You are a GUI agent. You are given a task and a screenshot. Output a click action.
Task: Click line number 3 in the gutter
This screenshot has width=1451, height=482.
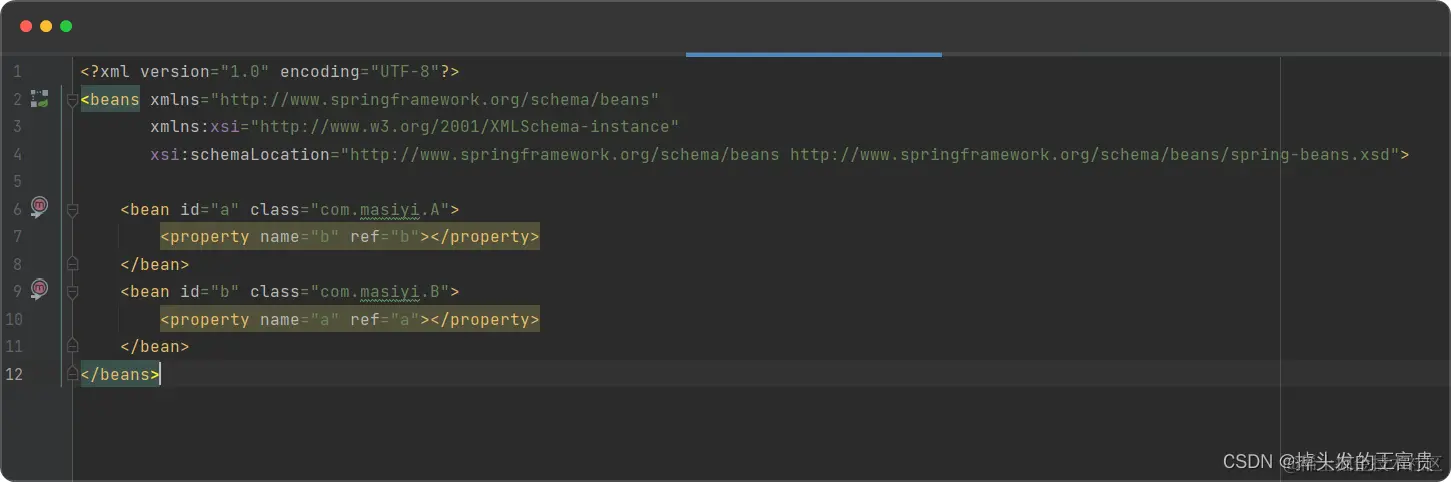17,127
